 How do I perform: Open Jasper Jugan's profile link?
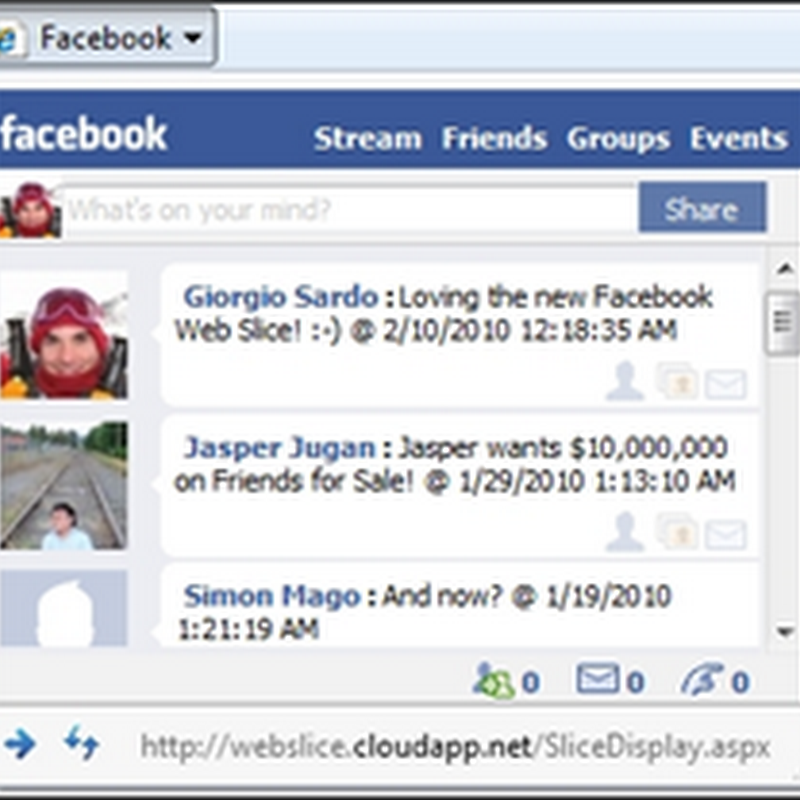click(280, 448)
